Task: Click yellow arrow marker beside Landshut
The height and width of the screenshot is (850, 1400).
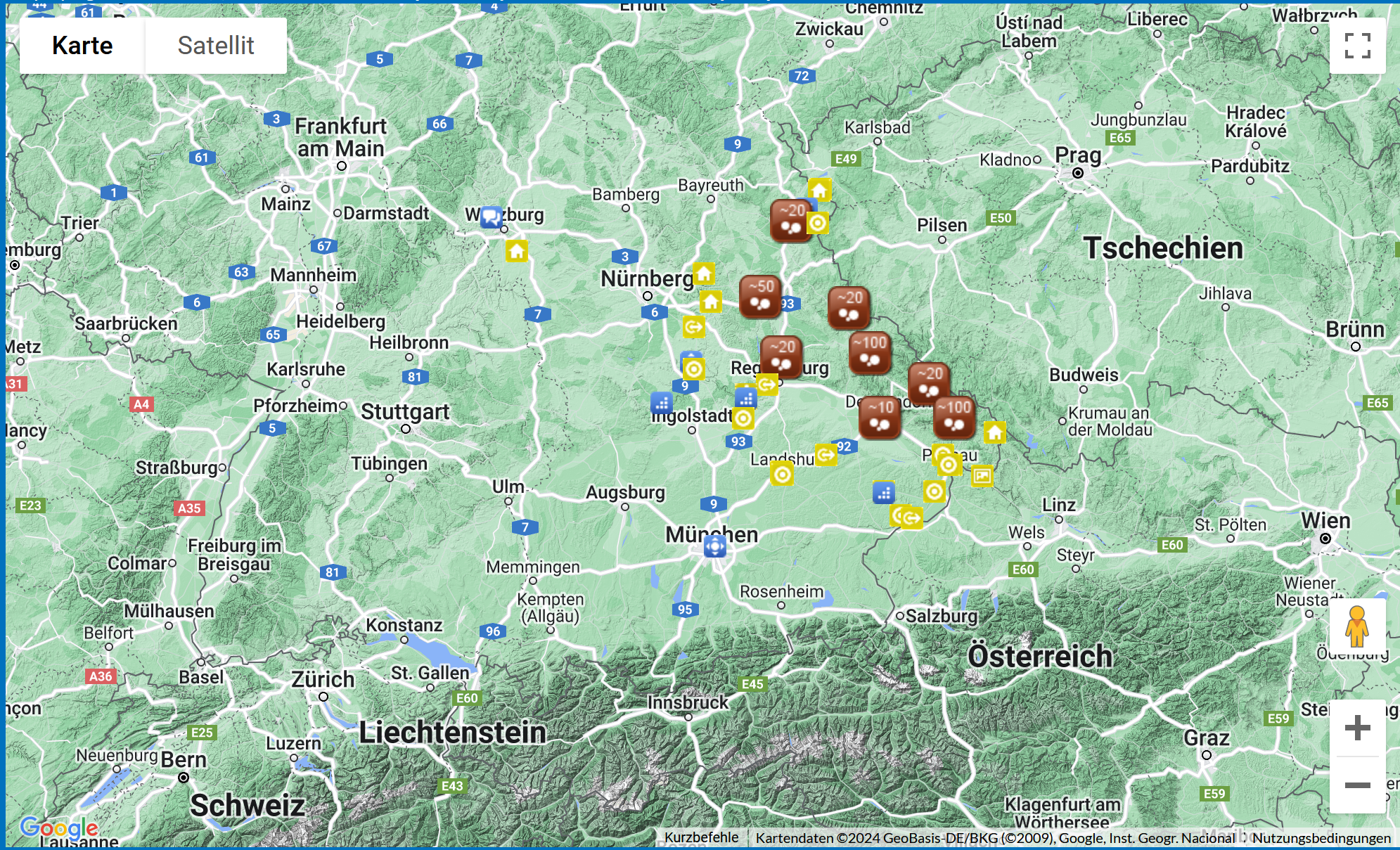Action: (x=826, y=455)
